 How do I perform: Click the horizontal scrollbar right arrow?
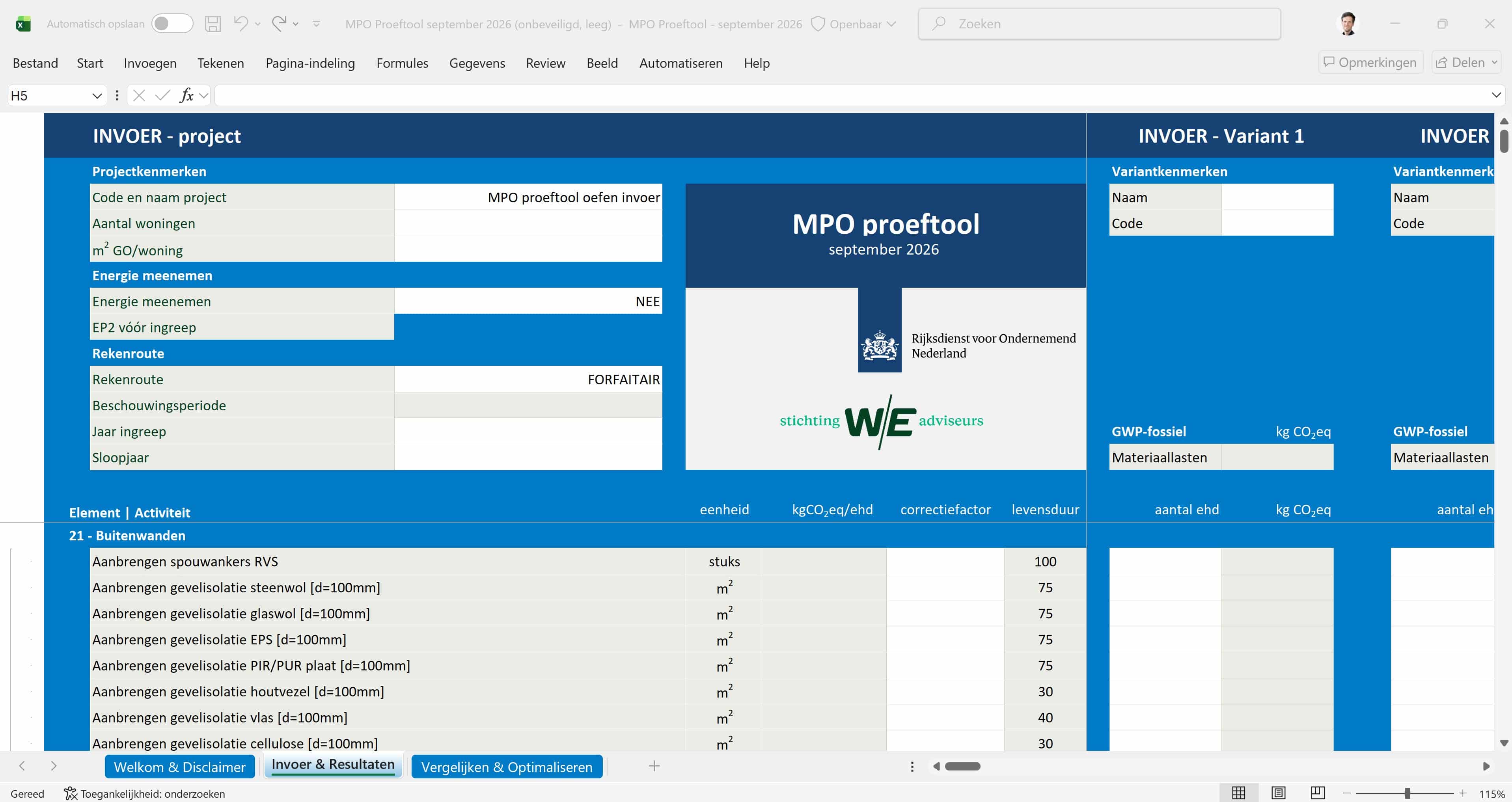coord(1486,766)
